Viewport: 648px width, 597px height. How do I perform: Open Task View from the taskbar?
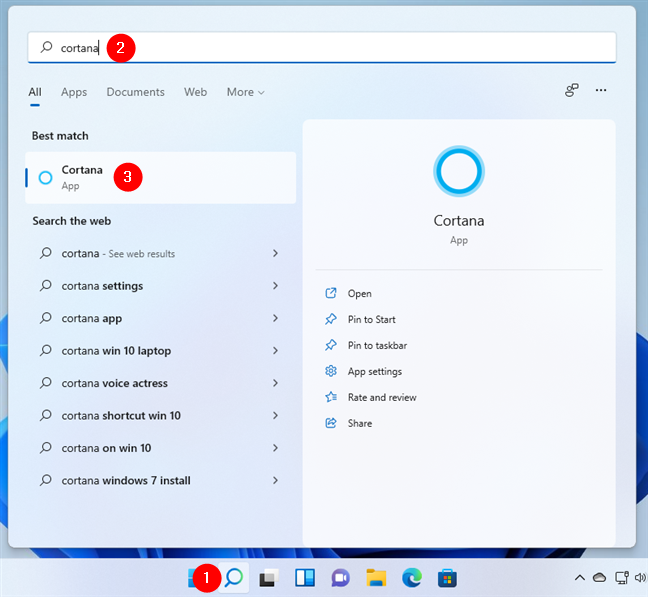268,577
